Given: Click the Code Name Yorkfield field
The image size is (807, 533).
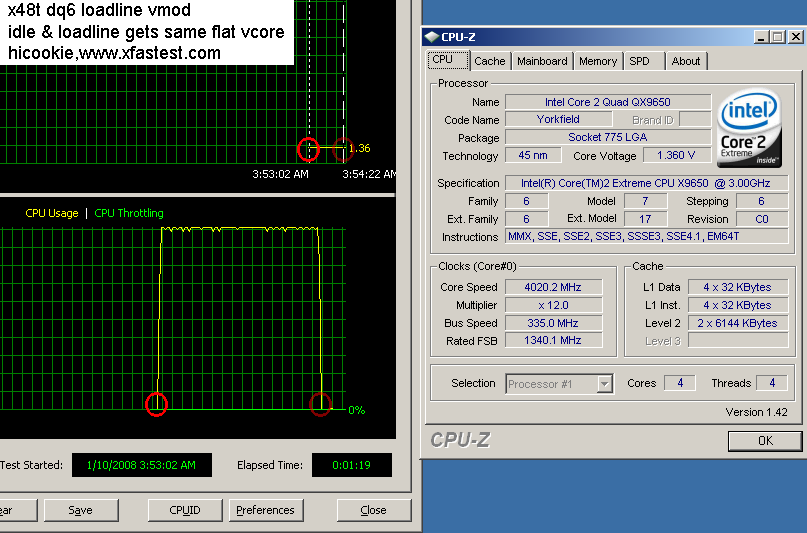Looking at the screenshot, I should click(558, 119).
